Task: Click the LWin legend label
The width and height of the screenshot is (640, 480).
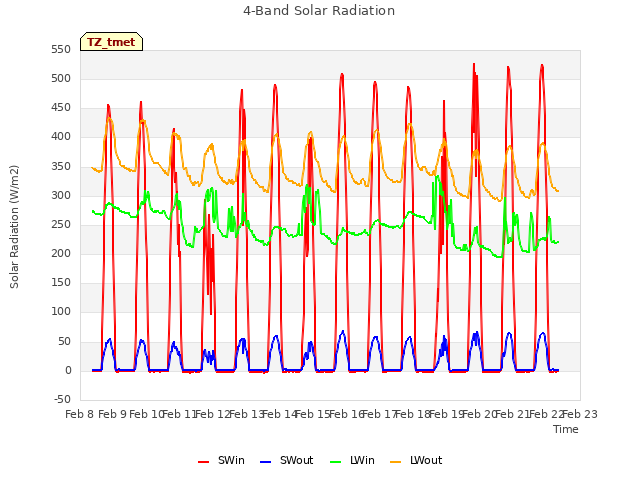Action: click(x=362, y=460)
